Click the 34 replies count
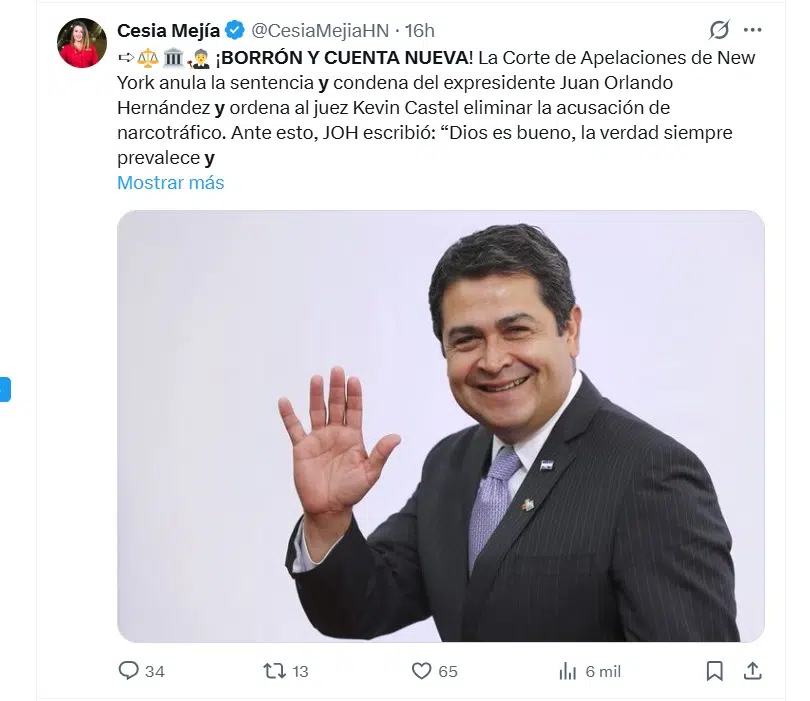Image resolution: width=810 pixels, height=701 pixels. tap(154, 671)
